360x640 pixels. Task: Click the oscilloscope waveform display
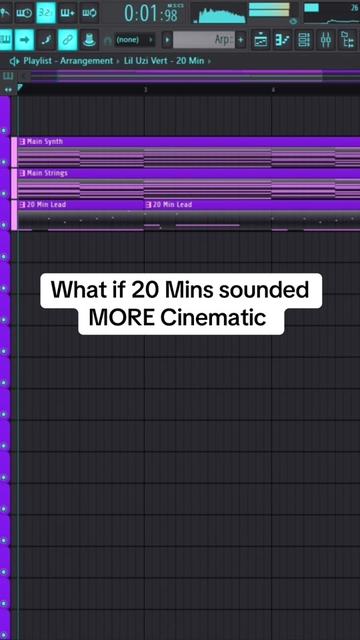point(220,13)
